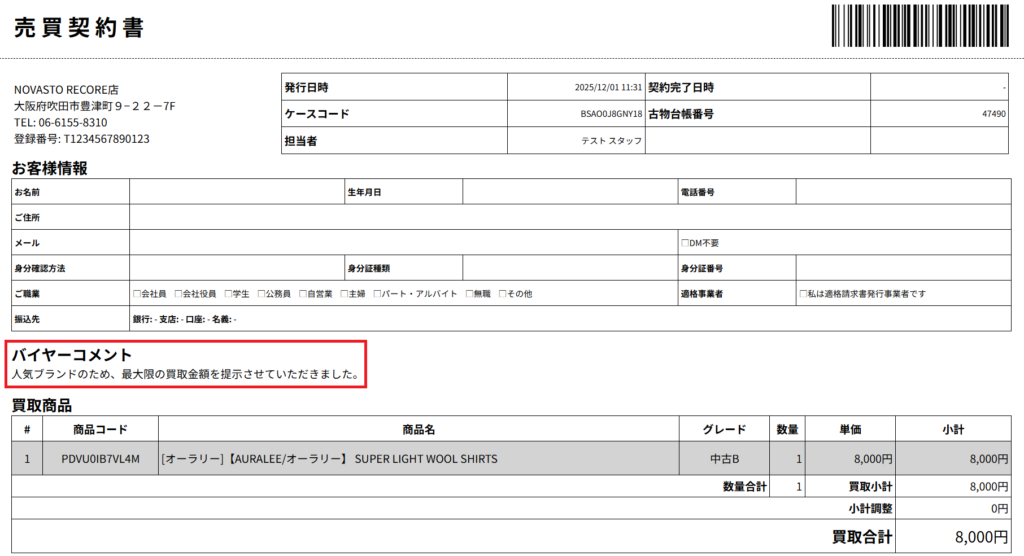
Task: Select the 会社役員 checkbox
Action: [x=179, y=294]
